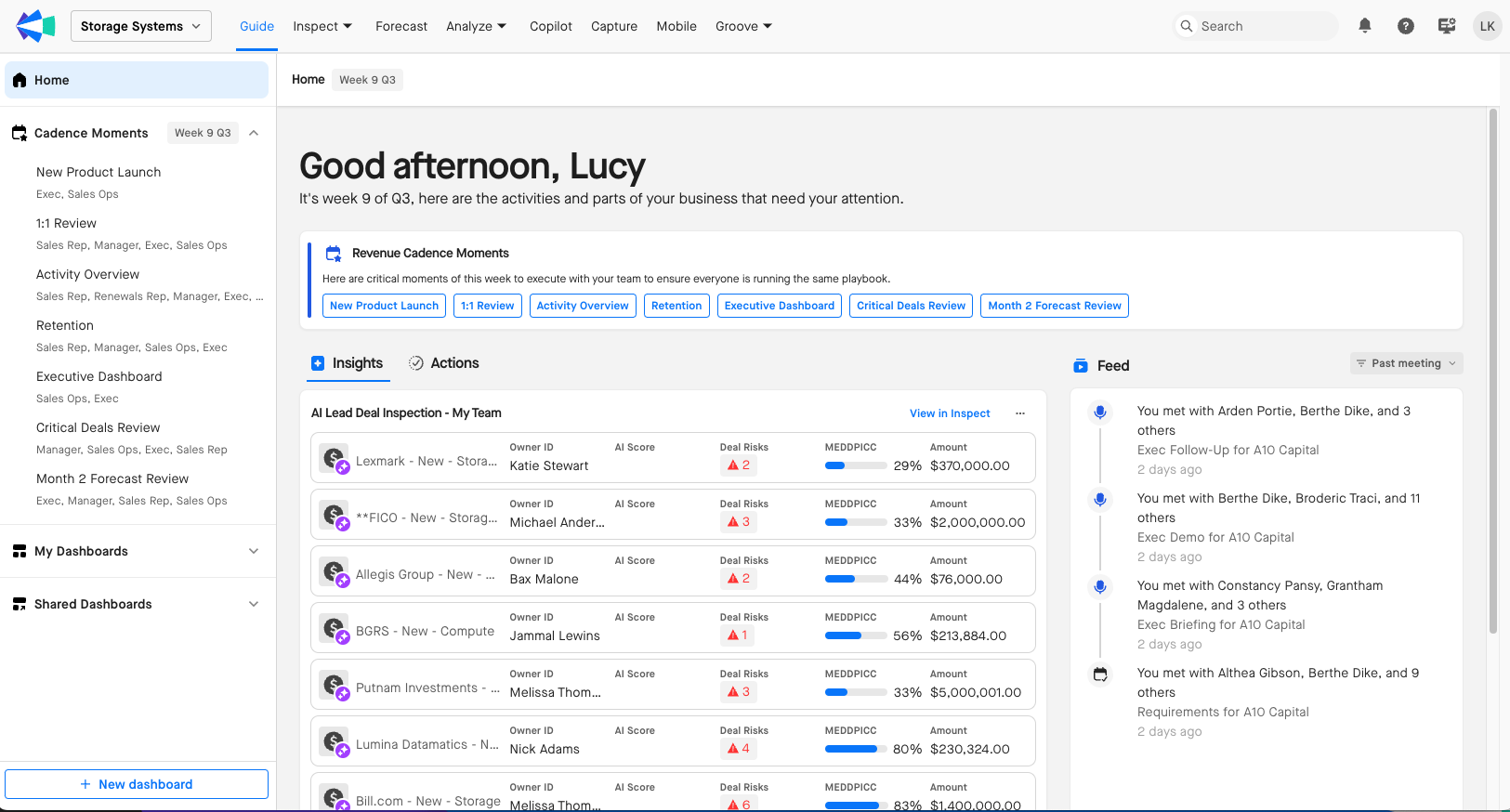Screen dimensions: 1510x812
Task: Open 1:1 Review in sidebar
Action: coord(66,223)
